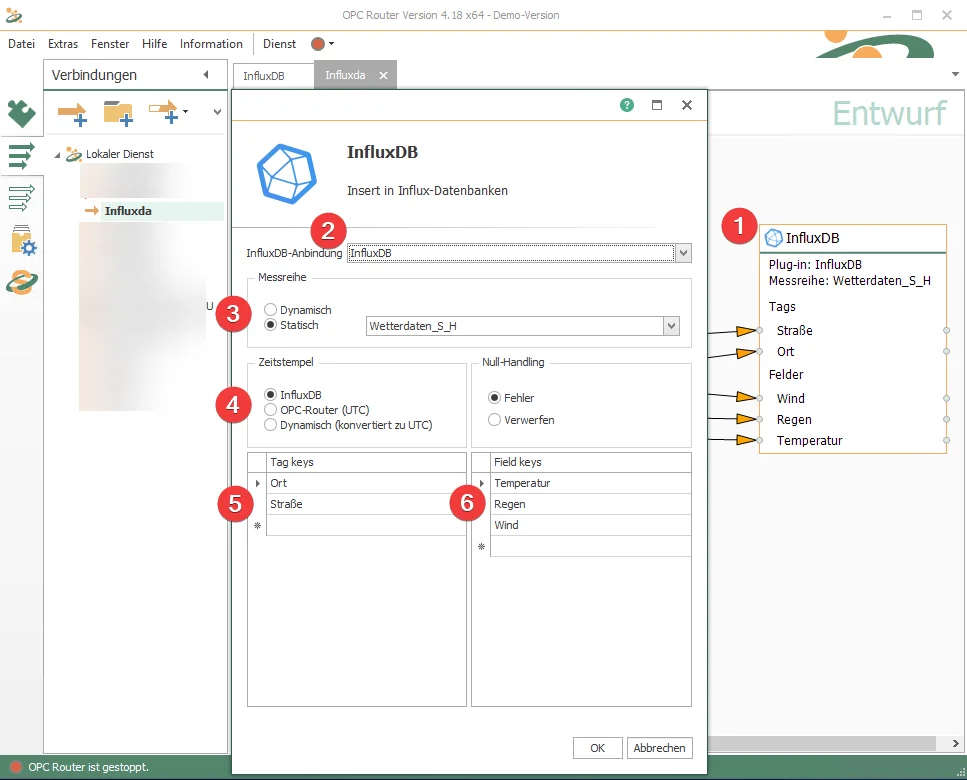The image size is (967, 780).
Task: Click the red service status circle icon
Action: (318, 44)
